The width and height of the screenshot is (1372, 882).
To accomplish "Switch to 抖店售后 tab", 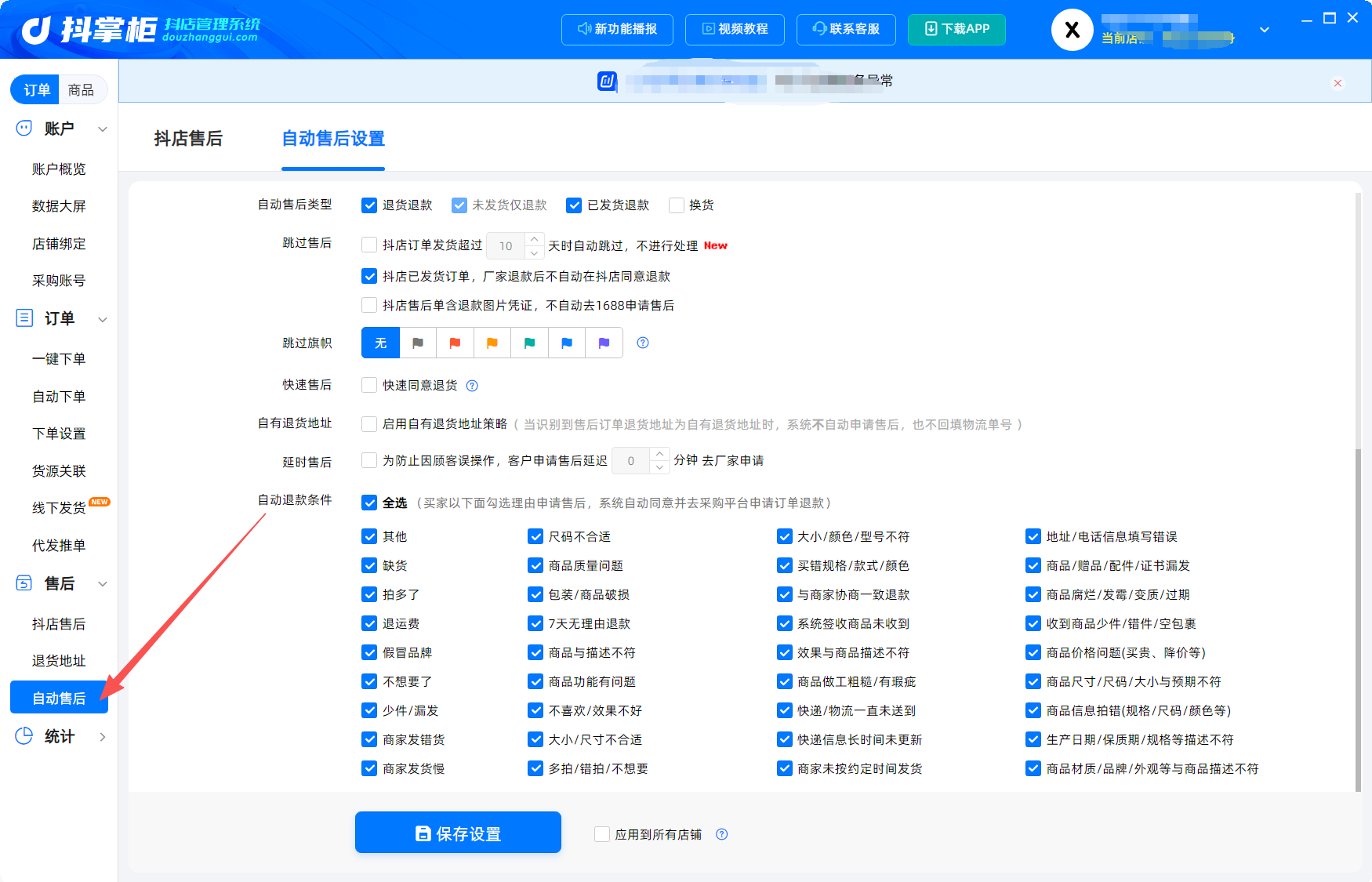I will [x=188, y=139].
